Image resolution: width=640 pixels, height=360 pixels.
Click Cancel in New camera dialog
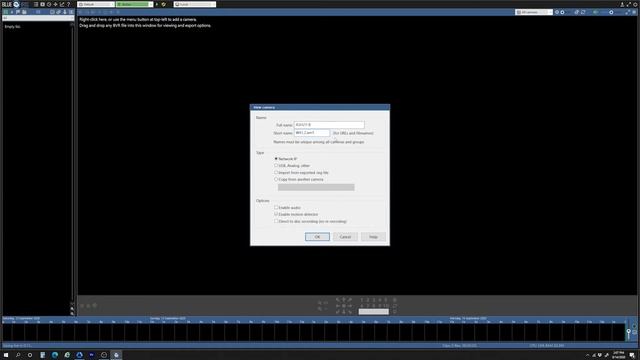[x=345, y=237]
